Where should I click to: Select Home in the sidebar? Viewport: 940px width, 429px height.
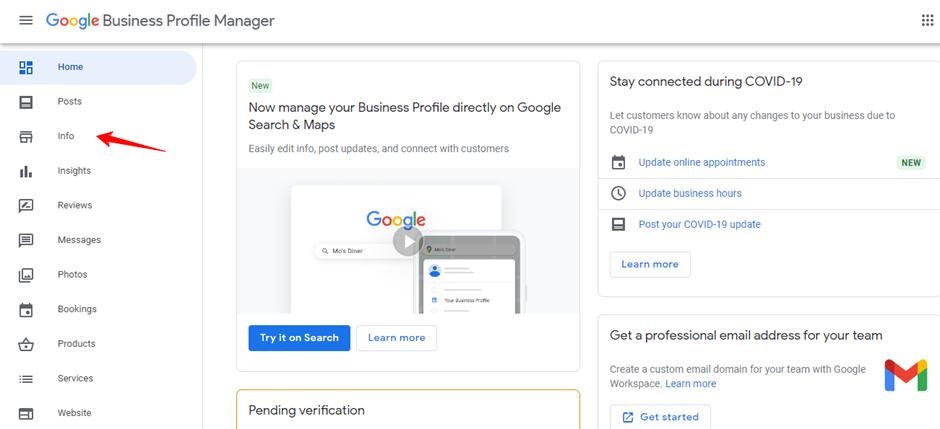(70, 67)
